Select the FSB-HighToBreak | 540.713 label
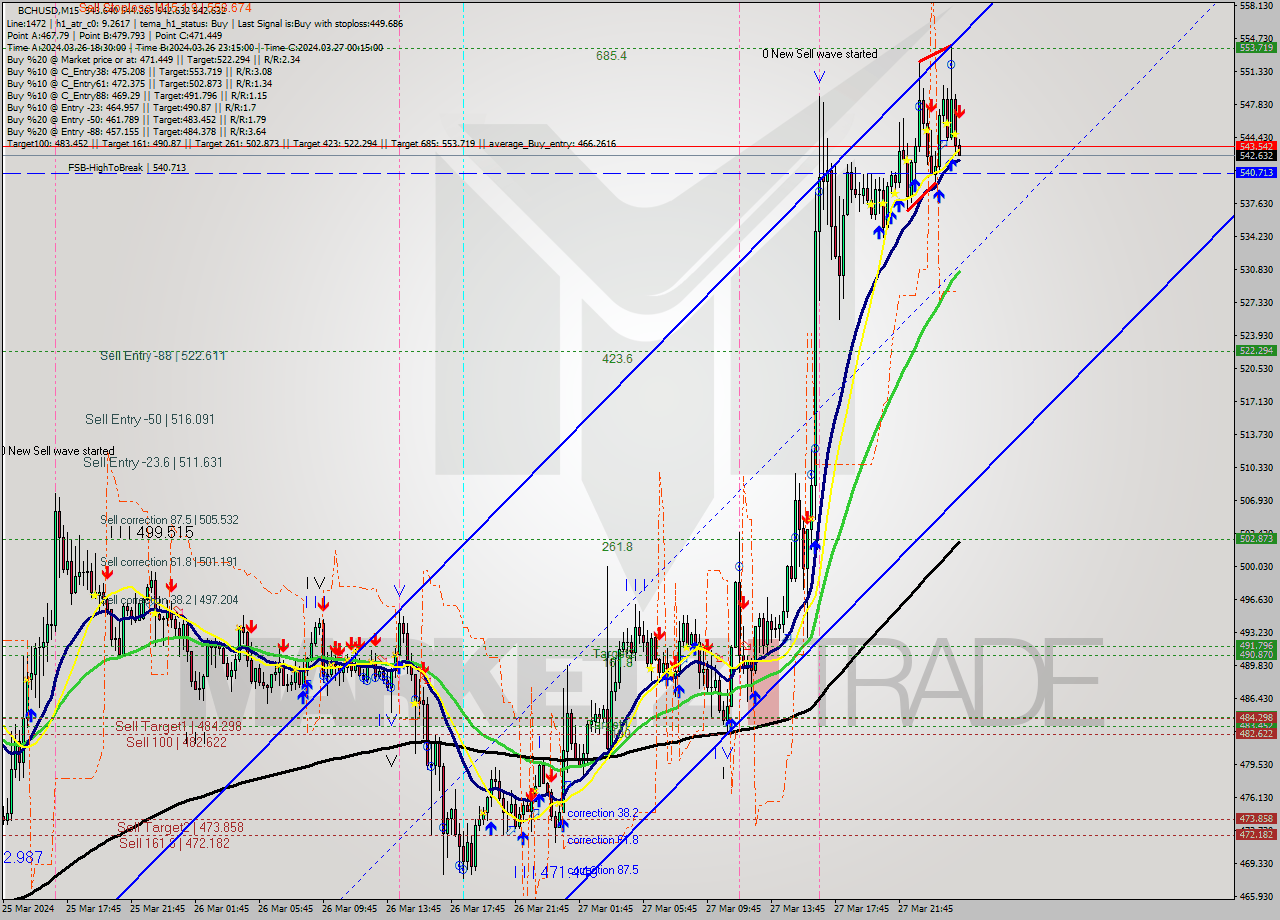This screenshot has width=1280, height=920. click(127, 168)
